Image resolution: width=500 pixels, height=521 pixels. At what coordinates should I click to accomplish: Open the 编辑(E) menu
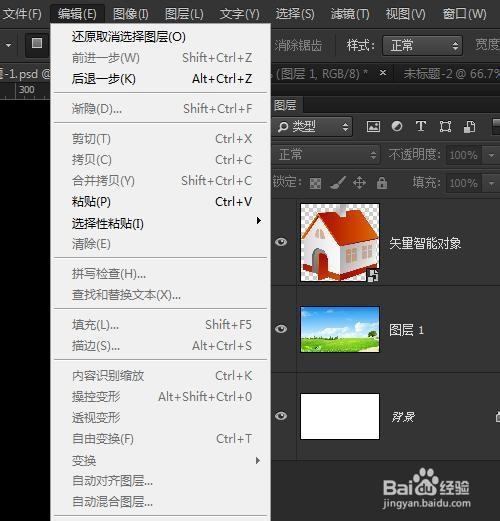[77, 14]
